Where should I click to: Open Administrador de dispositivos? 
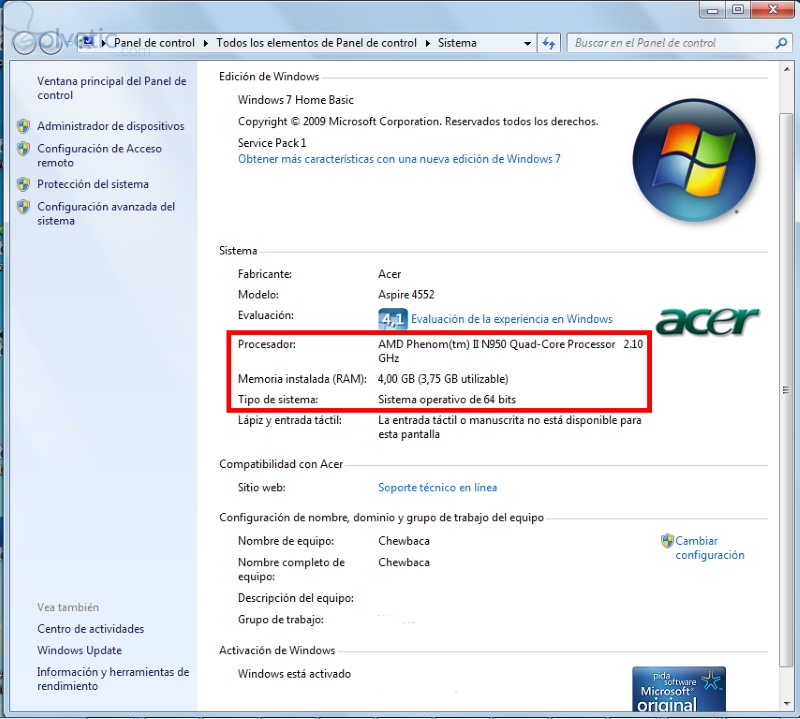[111, 126]
